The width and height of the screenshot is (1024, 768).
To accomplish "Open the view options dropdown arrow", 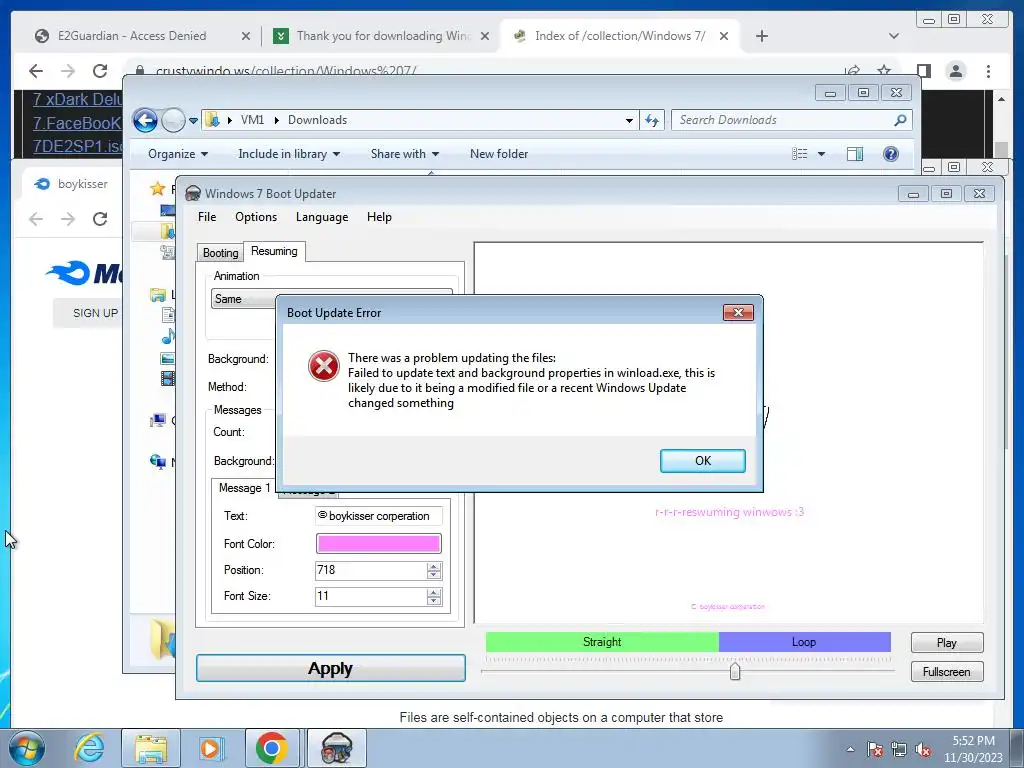I will point(822,154).
